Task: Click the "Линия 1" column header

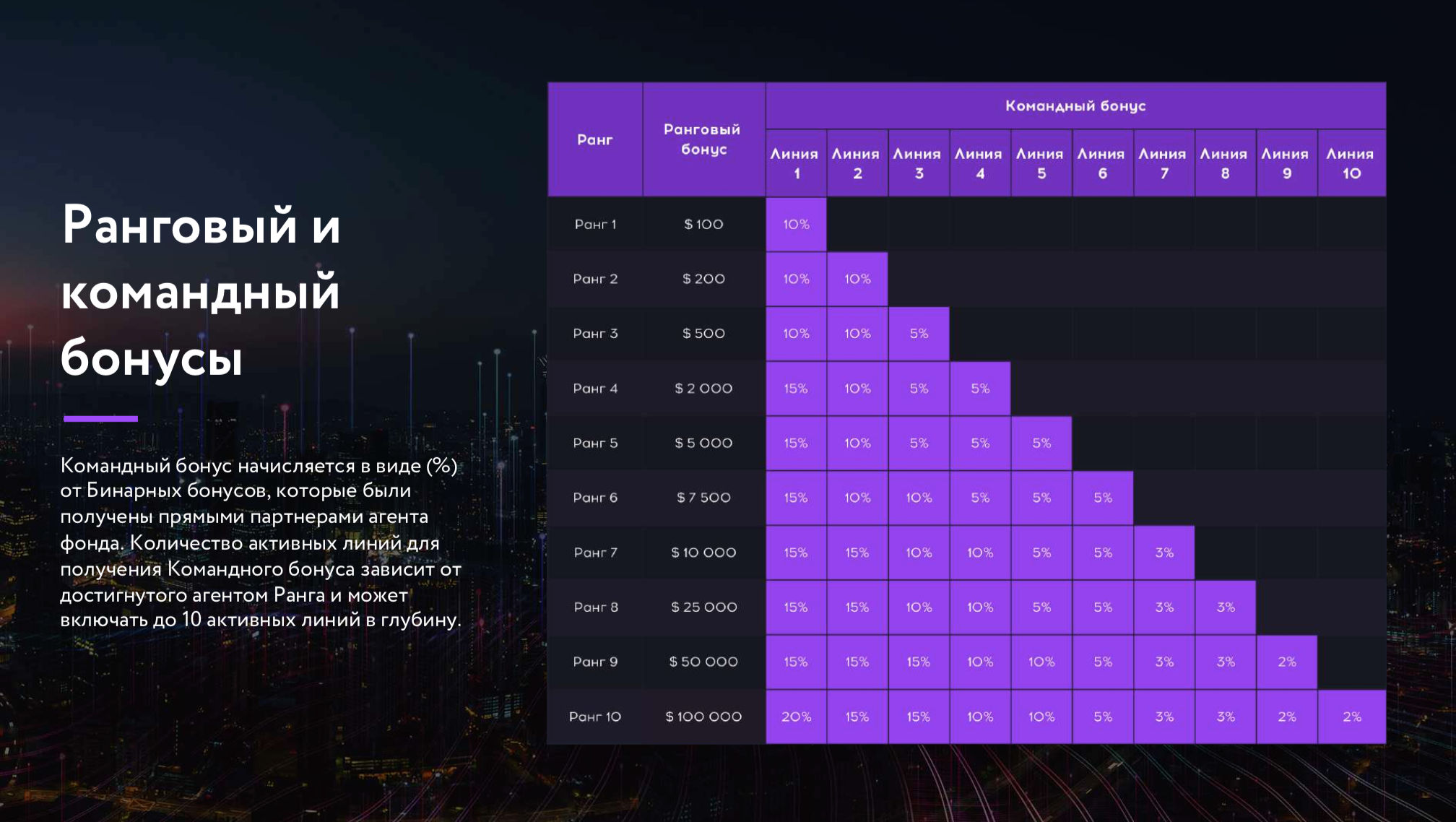Action: tap(795, 163)
